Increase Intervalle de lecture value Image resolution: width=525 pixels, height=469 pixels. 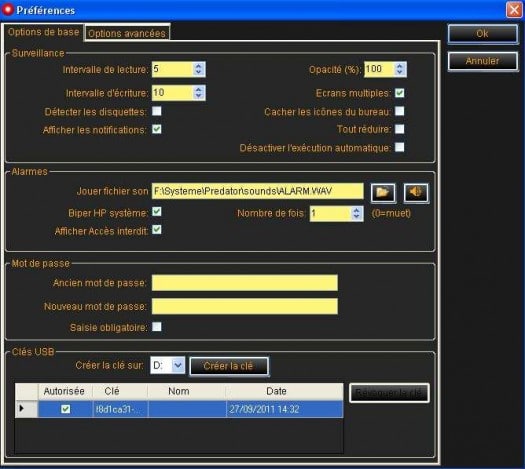[x=199, y=66]
